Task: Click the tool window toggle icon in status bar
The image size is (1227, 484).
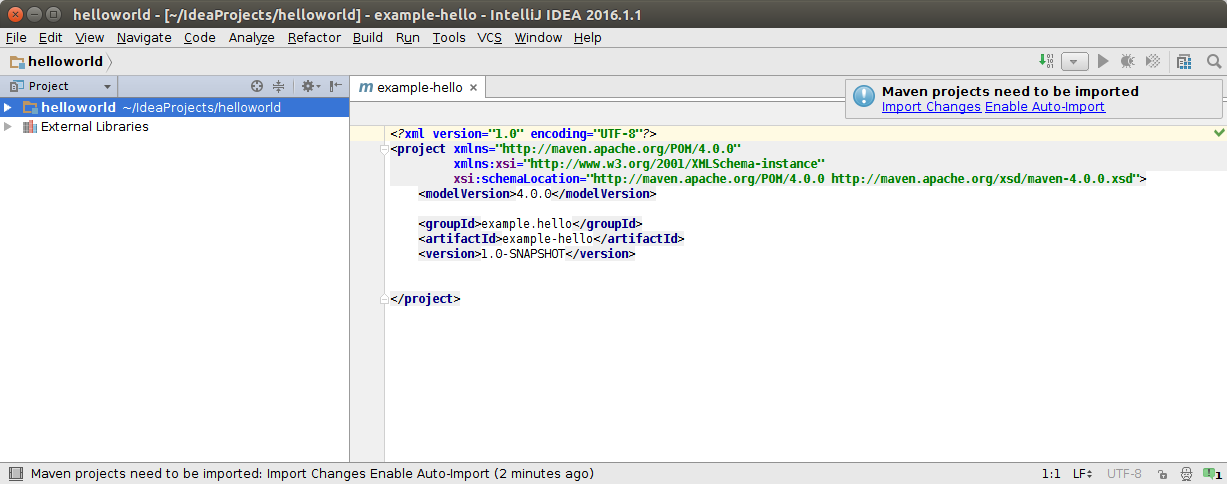Action: pyautogui.click(x=14, y=473)
